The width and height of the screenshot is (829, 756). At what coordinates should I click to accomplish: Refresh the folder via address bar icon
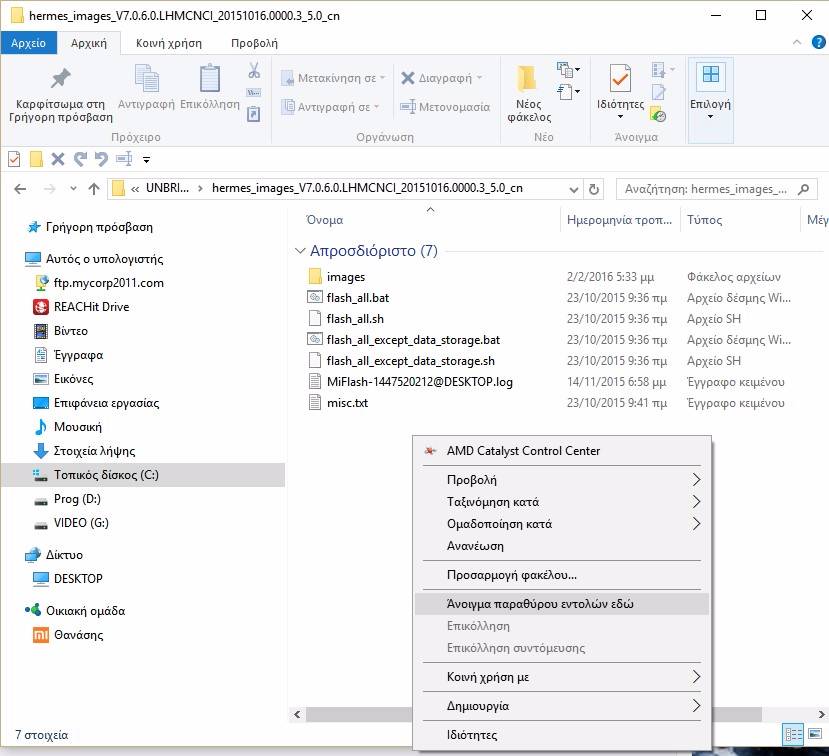pos(594,189)
